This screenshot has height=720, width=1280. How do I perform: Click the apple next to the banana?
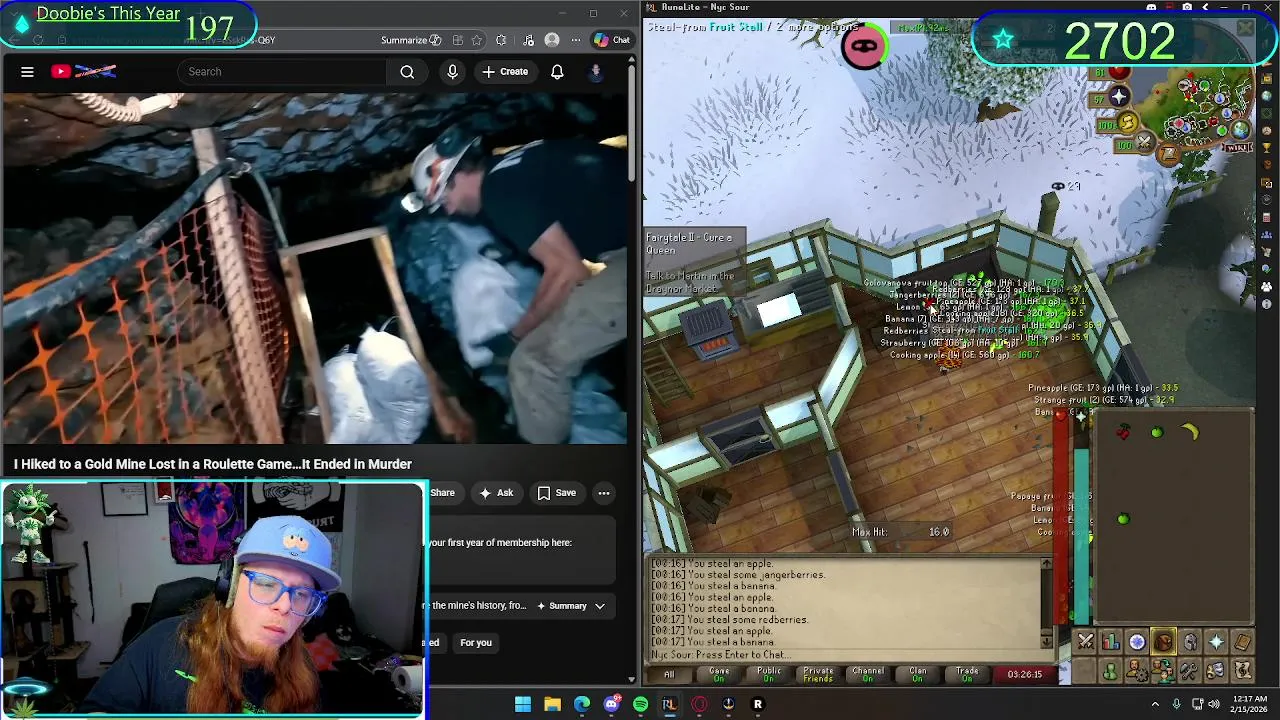tap(1157, 432)
